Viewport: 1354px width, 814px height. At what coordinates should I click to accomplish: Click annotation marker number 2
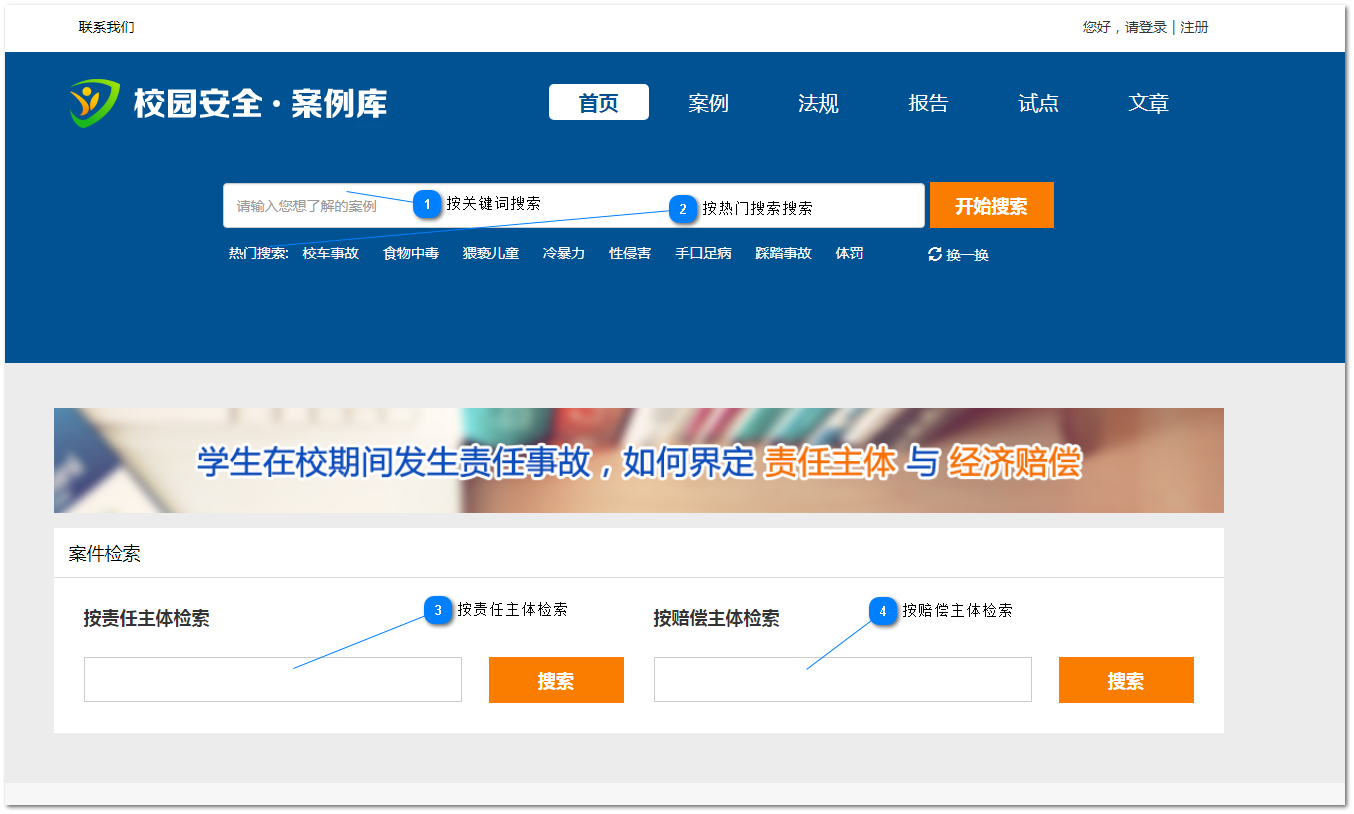pyautogui.click(x=682, y=209)
